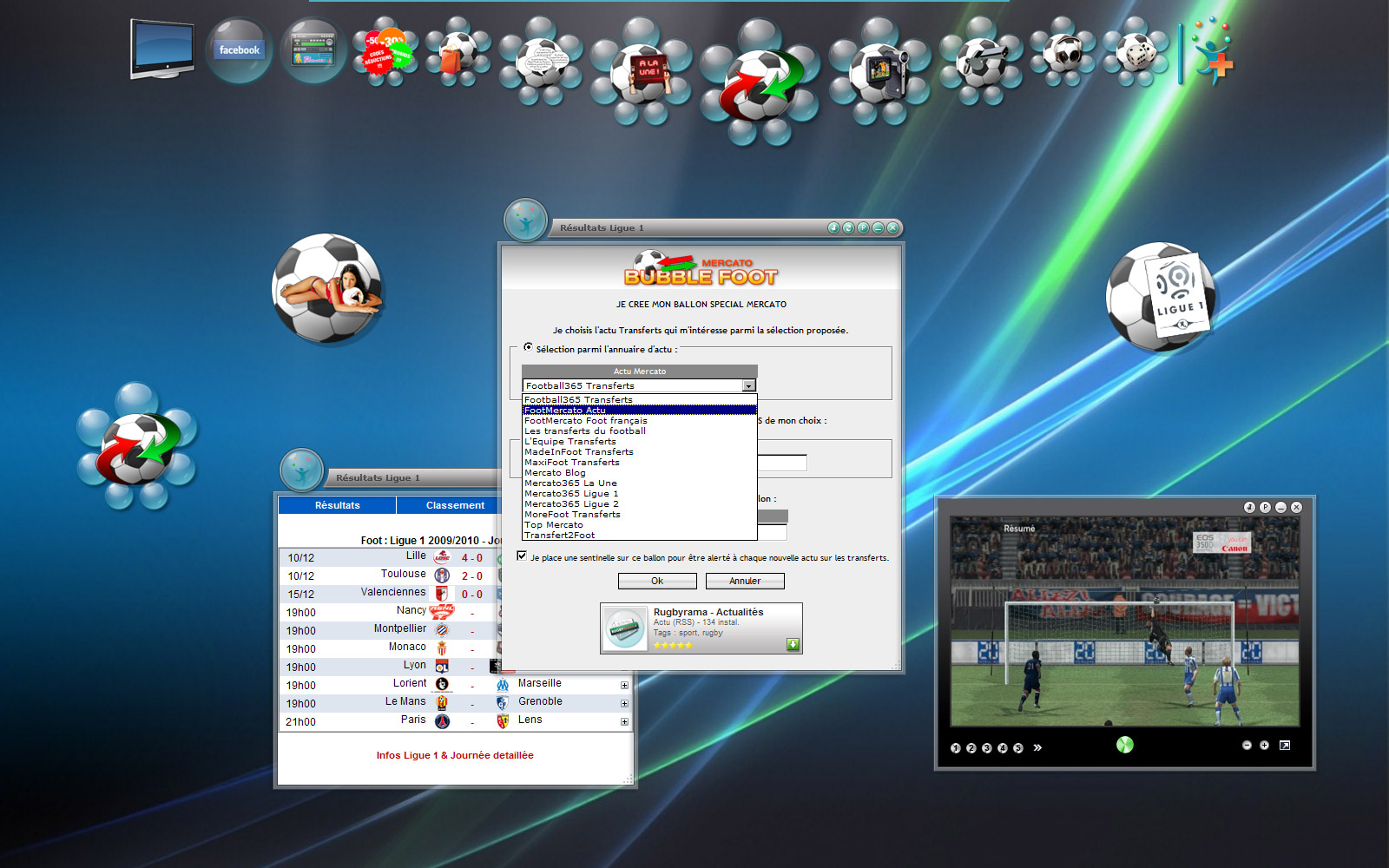The image size is (1389, 868).
Task: Click the green play button under video
Action: coord(1124,744)
